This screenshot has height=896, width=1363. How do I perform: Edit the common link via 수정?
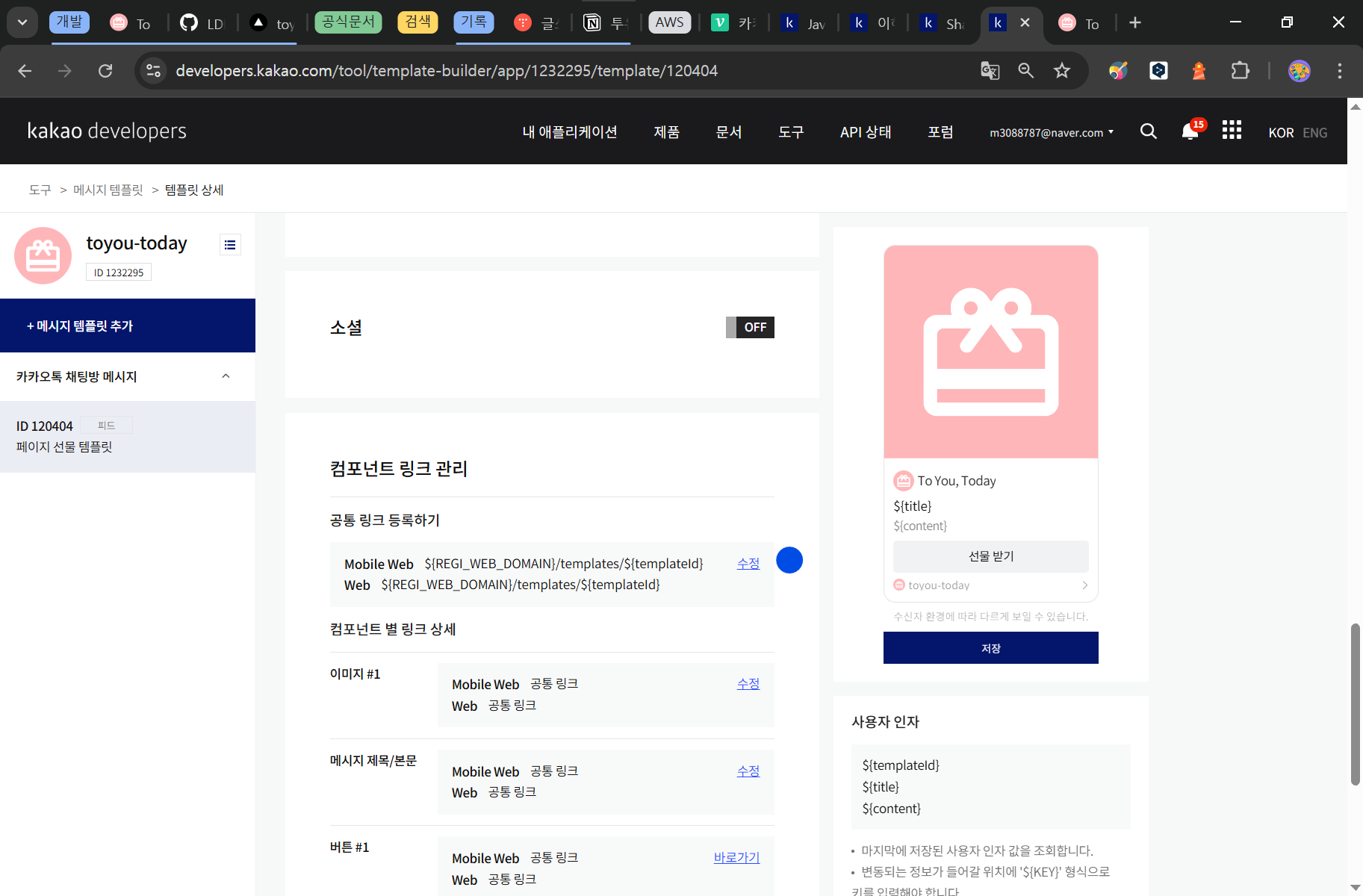point(748,564)
